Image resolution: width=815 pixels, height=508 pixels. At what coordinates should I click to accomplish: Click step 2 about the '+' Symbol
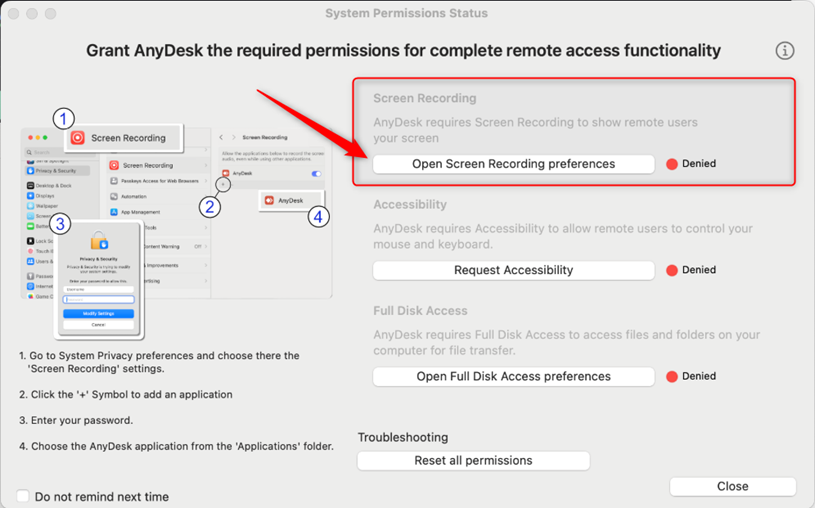[x=126, y=395]
